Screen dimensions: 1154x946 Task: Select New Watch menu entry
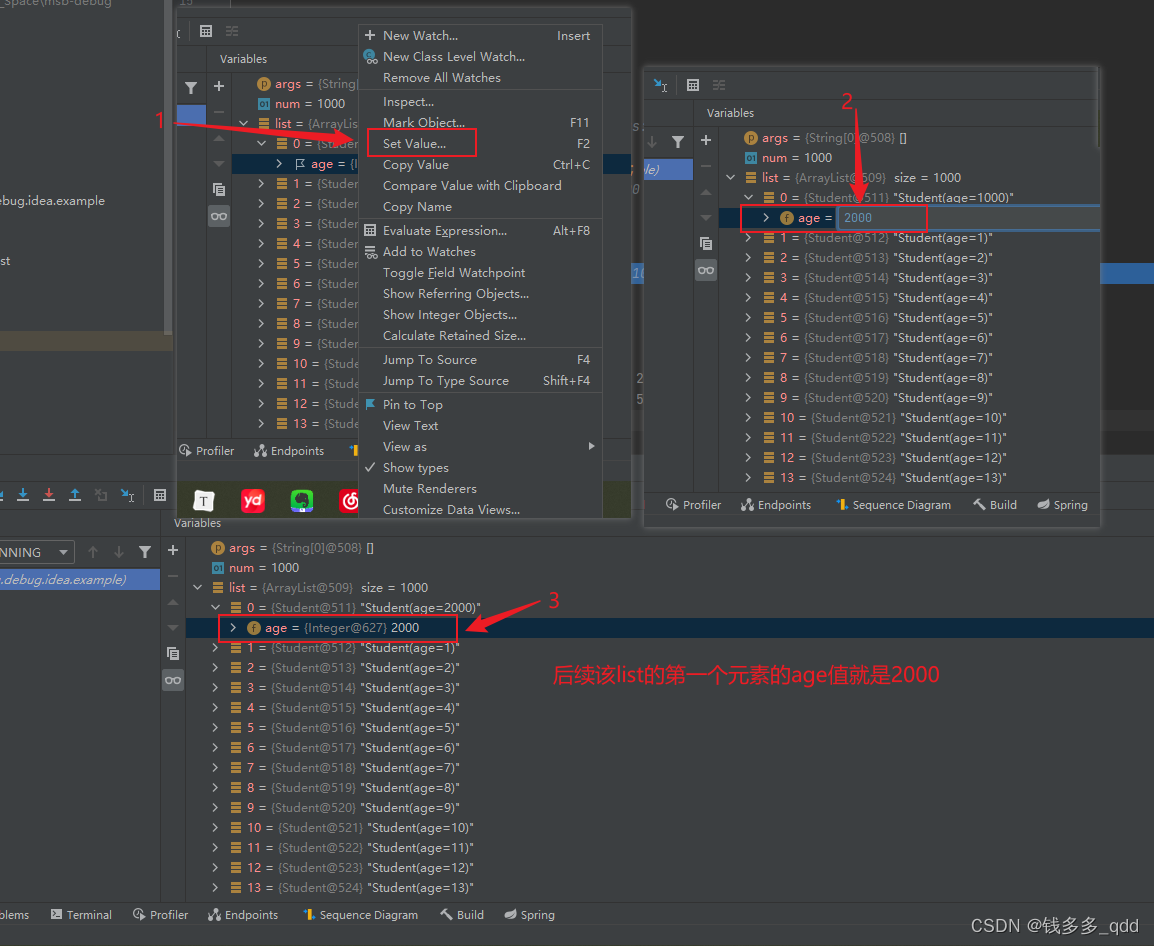click(420, 35)
